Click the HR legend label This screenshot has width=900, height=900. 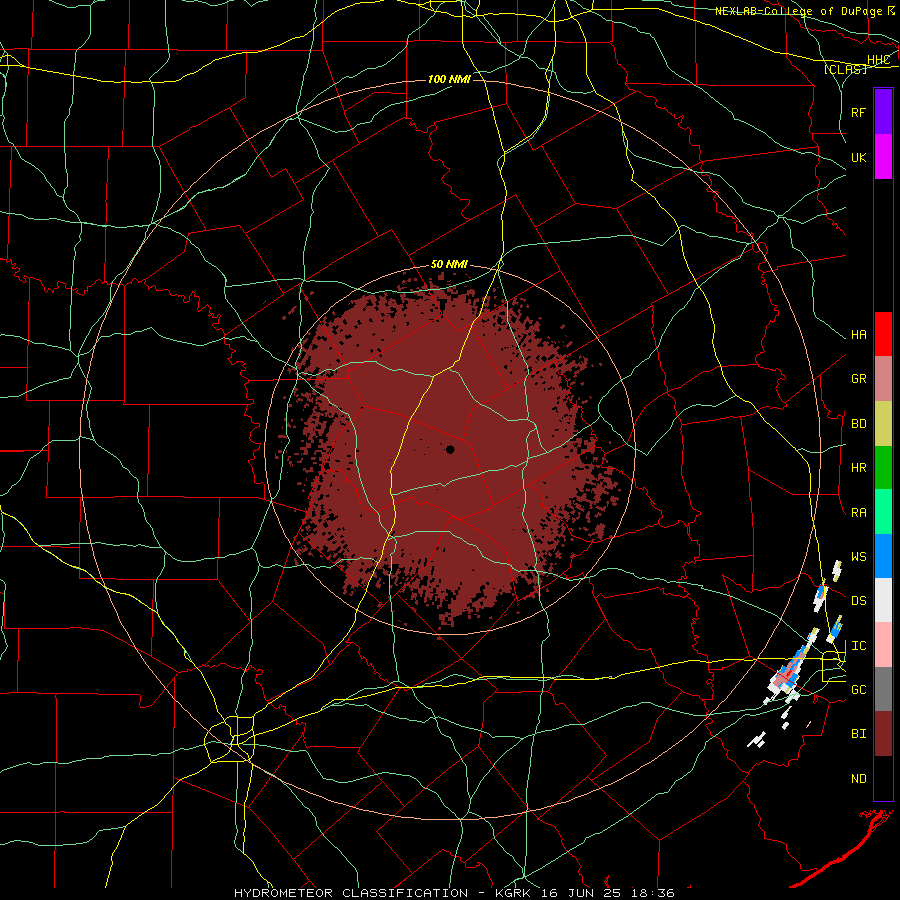click(858, 468)
